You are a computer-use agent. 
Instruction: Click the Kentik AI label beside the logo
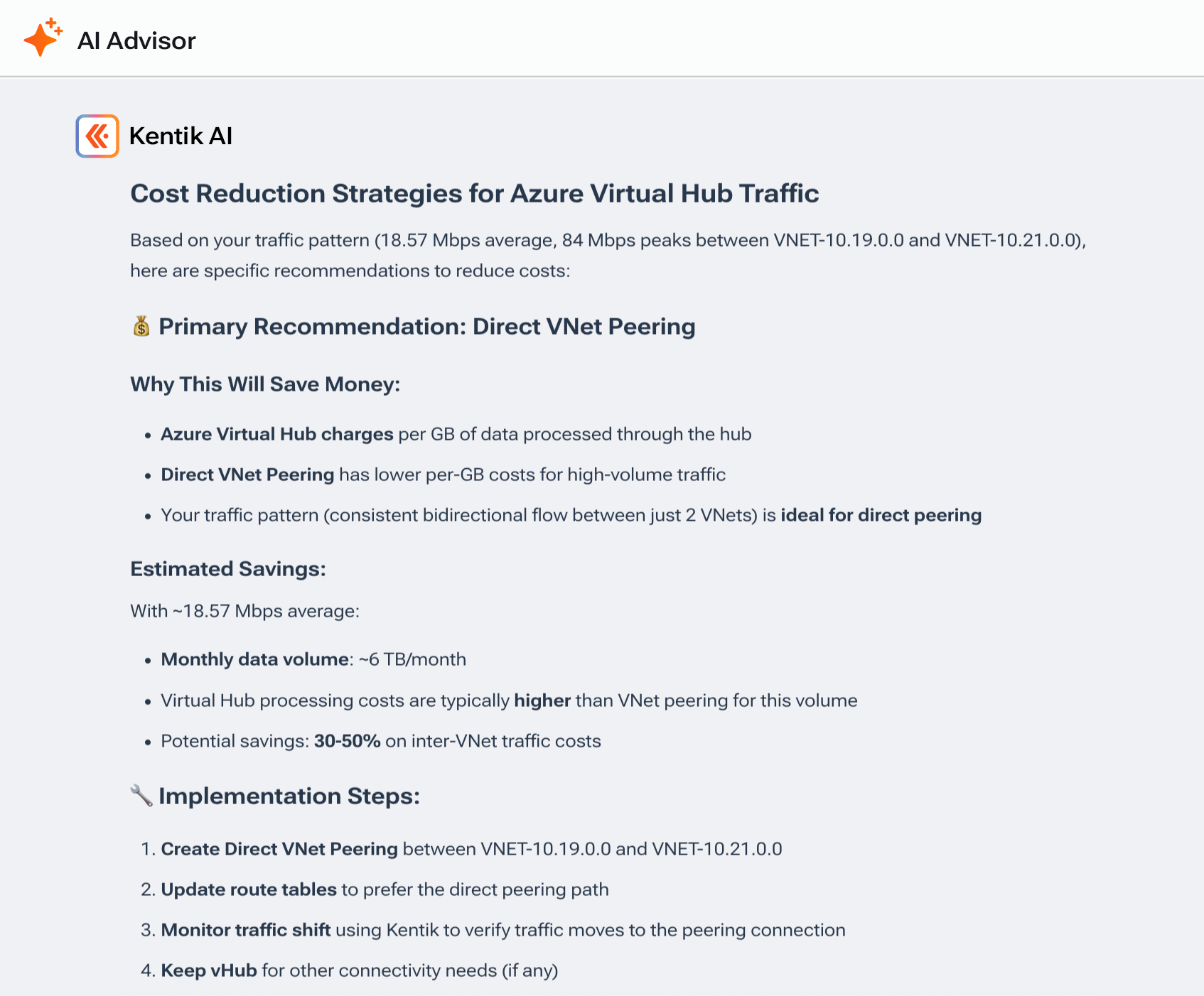[x=181, y=136]
